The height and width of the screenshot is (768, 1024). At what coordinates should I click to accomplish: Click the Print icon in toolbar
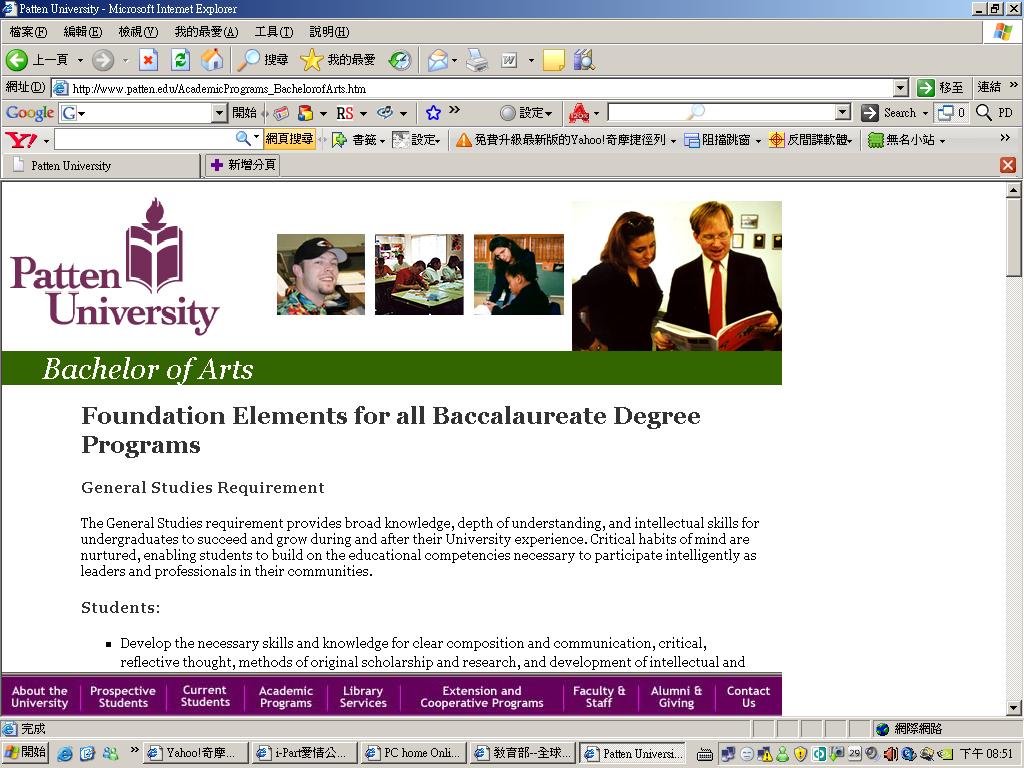pos(477,60)
